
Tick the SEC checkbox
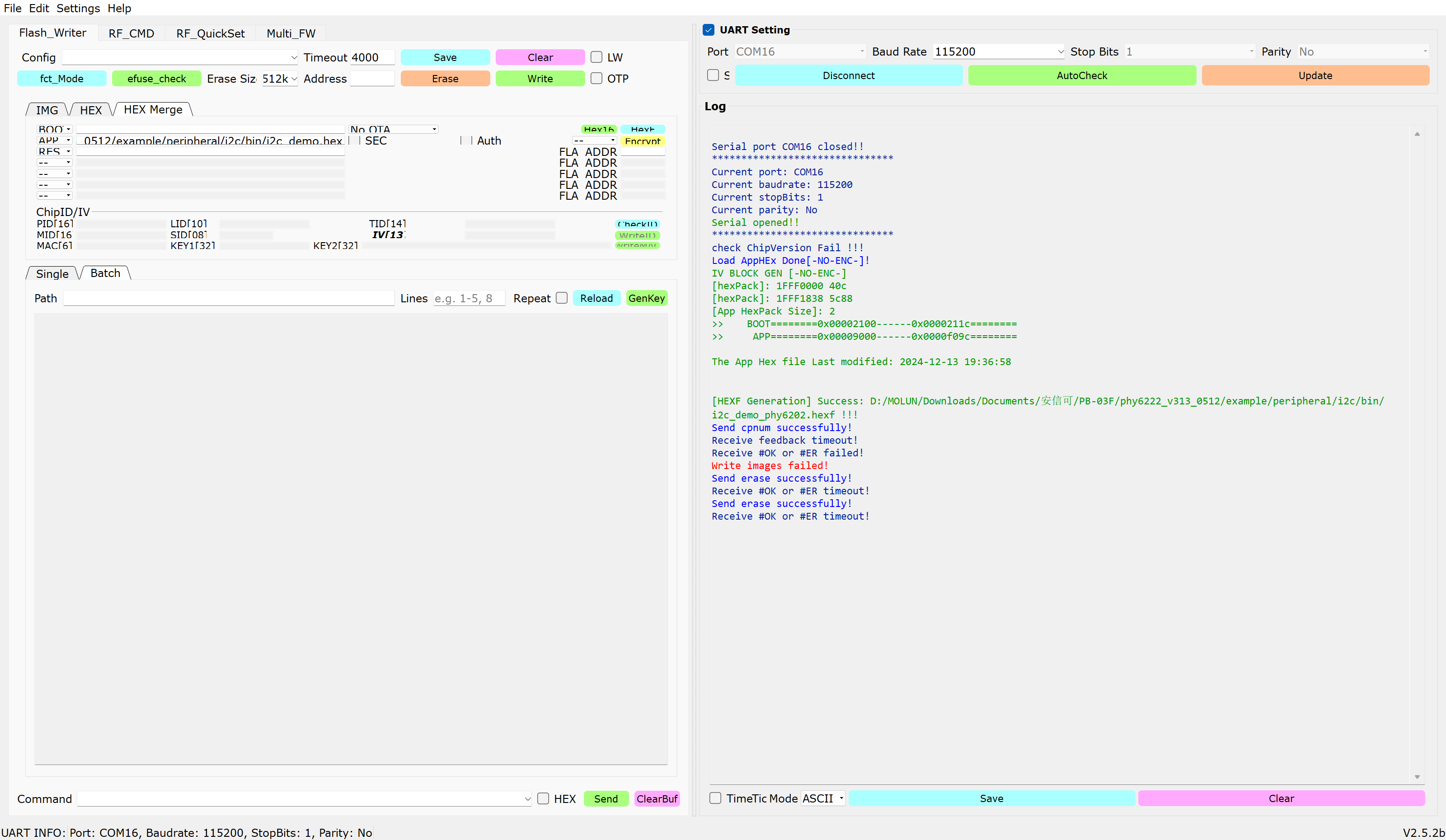tap(354, 141)
